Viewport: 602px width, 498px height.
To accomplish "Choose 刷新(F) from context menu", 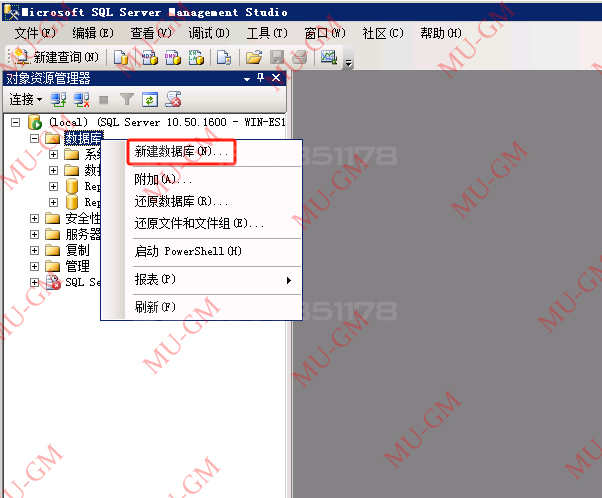I will pos(155,307).
